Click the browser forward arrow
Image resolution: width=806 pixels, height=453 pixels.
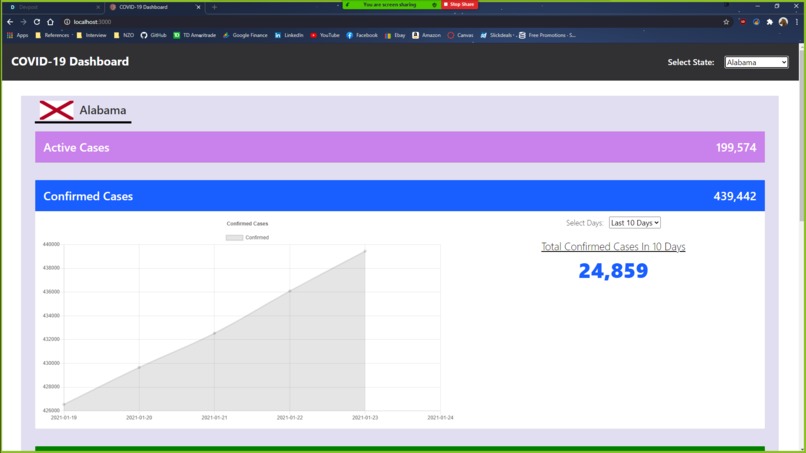pyautogui.click(x=24, y=22)
